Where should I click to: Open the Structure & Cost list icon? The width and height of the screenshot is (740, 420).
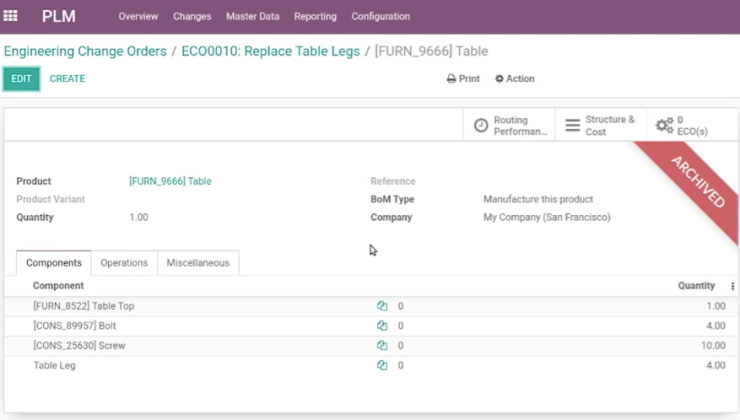click(x=572, y=126)
